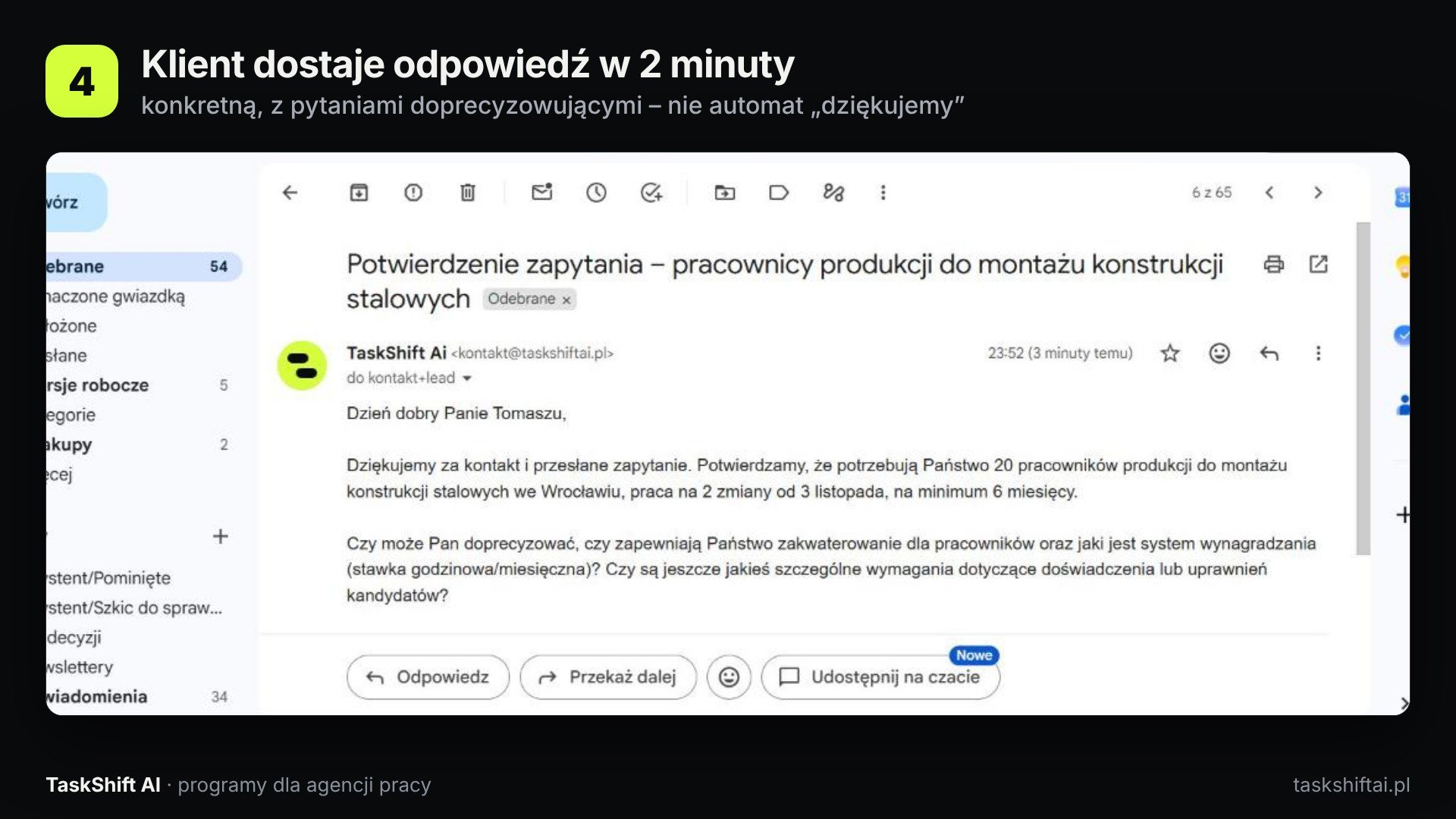Screen dimensions: 1456x819
Task: Report spam using exclamation icon
Action: [x=413, y=193]
